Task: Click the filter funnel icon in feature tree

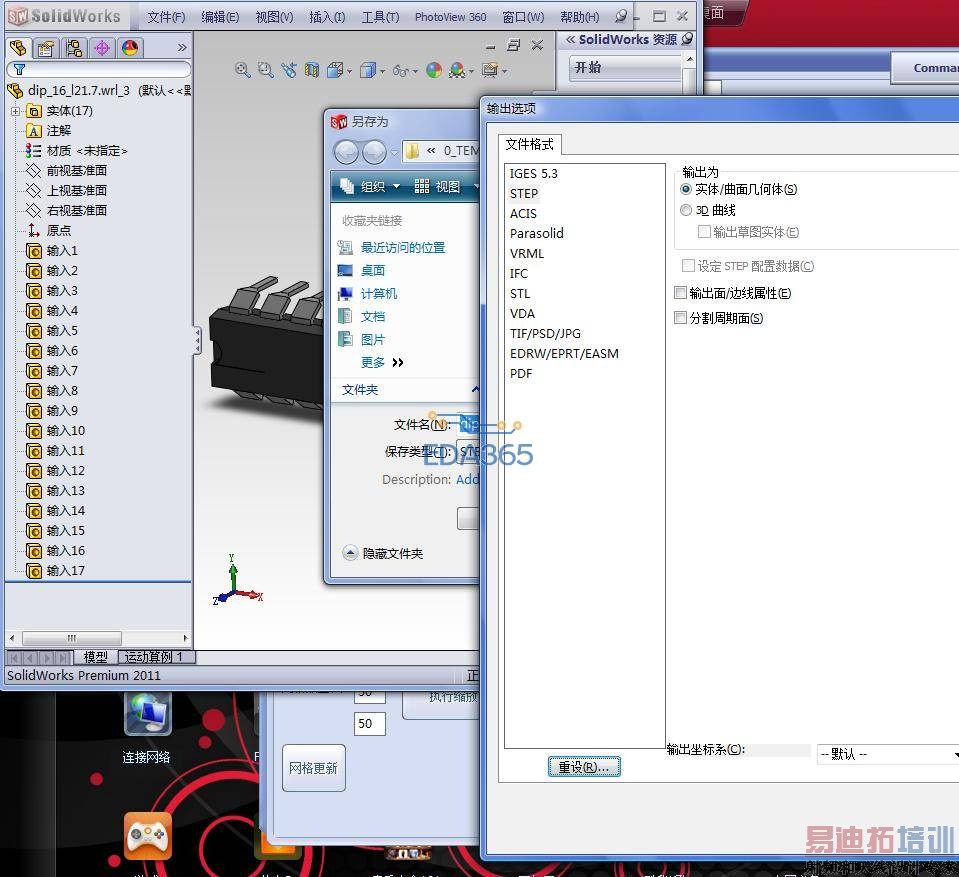Action: [x=20, y=70]
